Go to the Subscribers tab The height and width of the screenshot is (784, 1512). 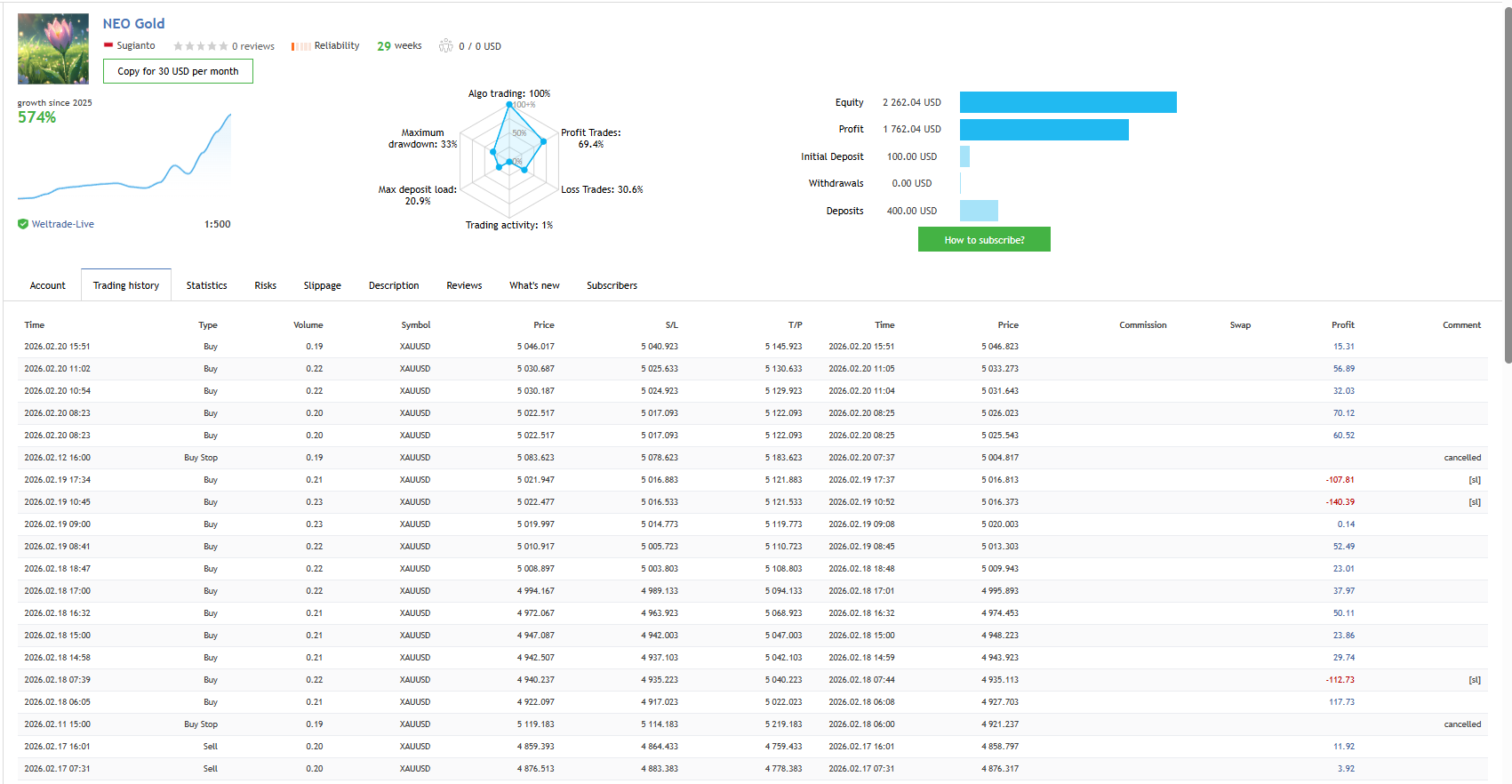pyautogui.click(x=612, y=285)
